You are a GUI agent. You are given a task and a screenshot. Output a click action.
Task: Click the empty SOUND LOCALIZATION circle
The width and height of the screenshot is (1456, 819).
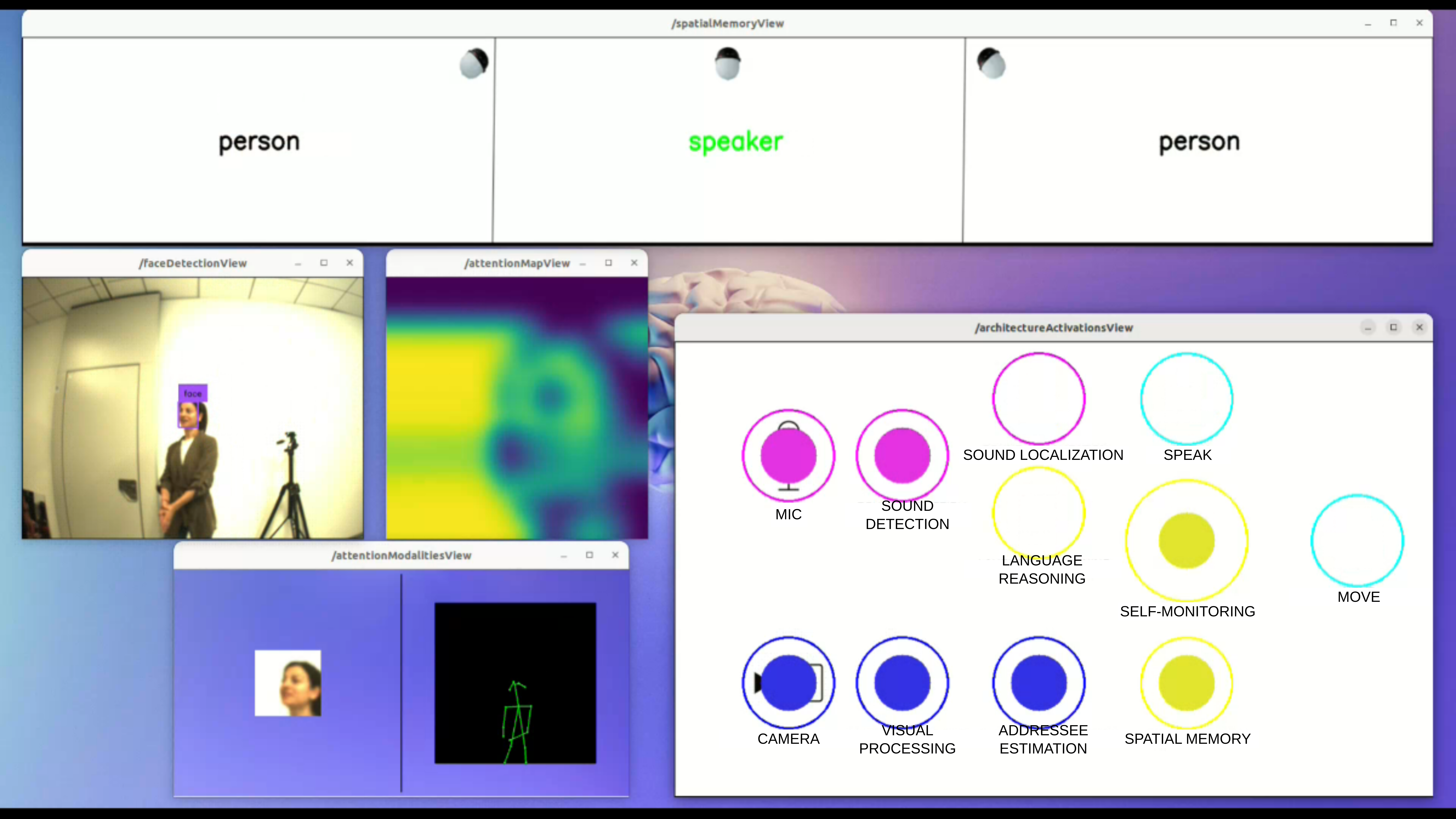(1039, 398)
